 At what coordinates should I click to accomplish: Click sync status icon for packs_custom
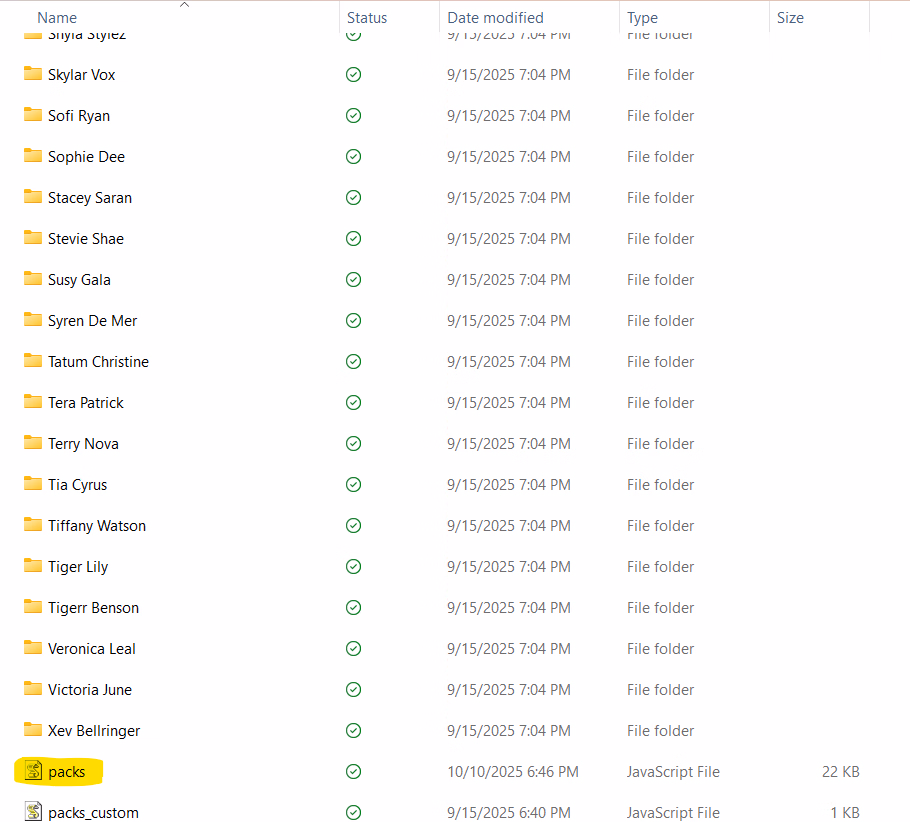tap(353, 813)
